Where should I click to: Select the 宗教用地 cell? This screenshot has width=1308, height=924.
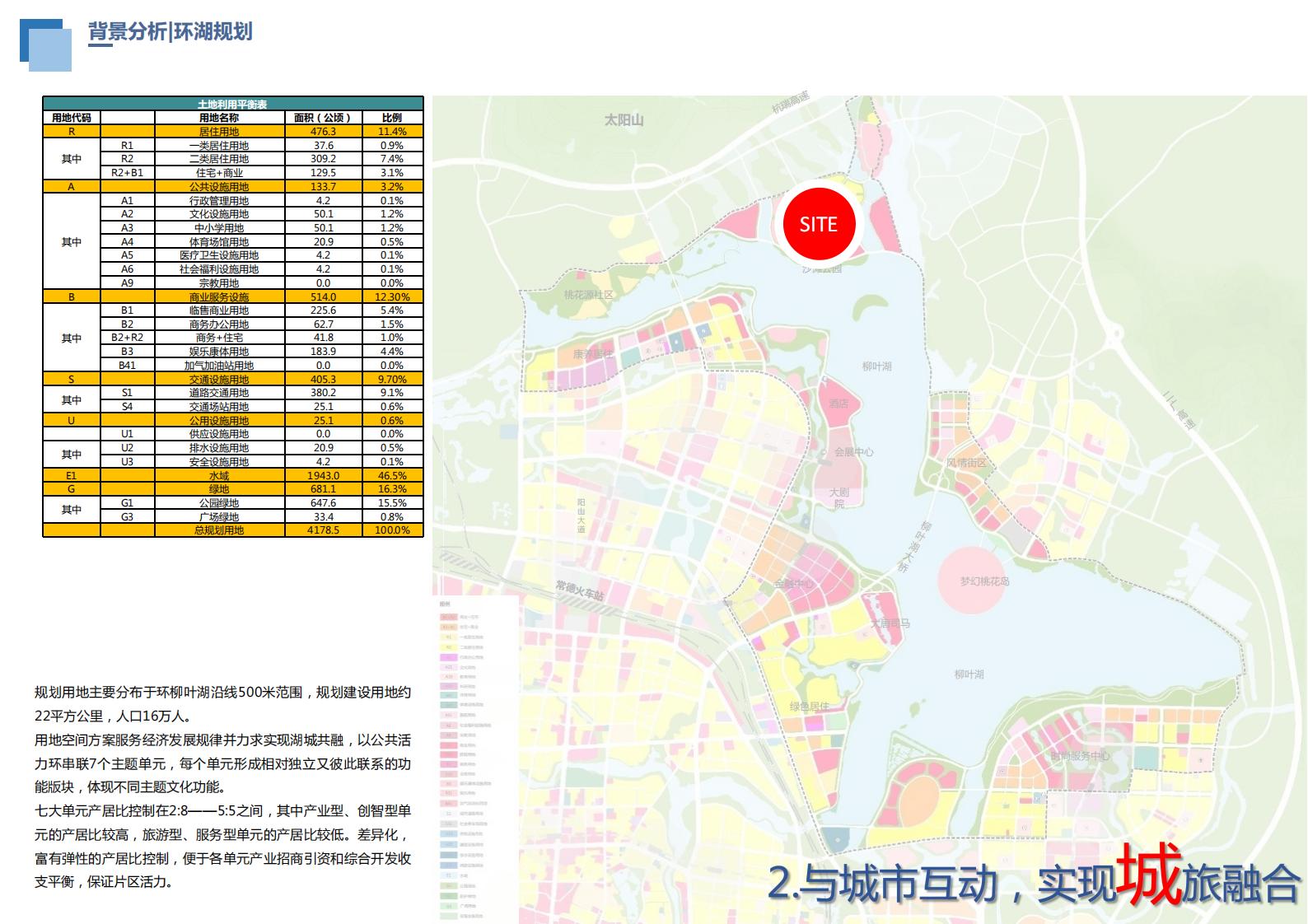coord(219,283)
